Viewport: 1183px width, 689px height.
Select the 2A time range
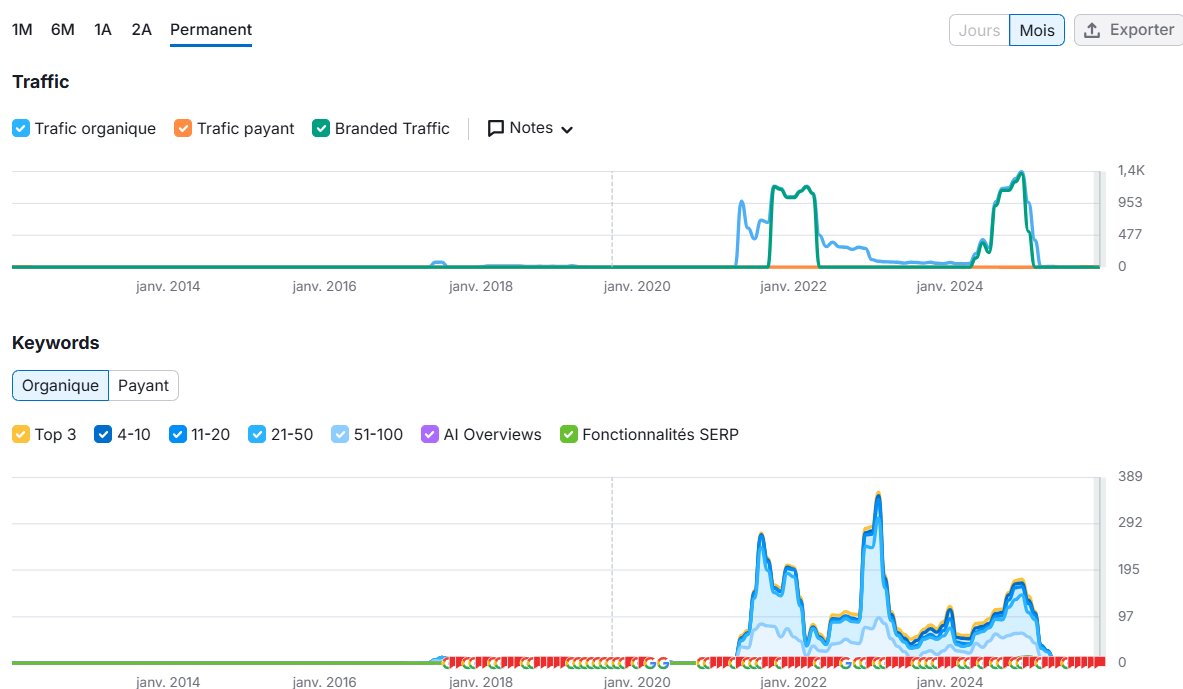141,29
